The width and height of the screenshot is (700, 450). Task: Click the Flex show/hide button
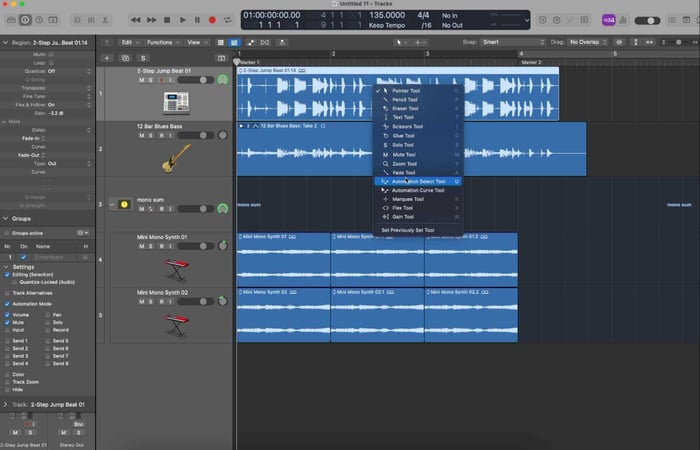pyautogui.click(x=265, y=42)
